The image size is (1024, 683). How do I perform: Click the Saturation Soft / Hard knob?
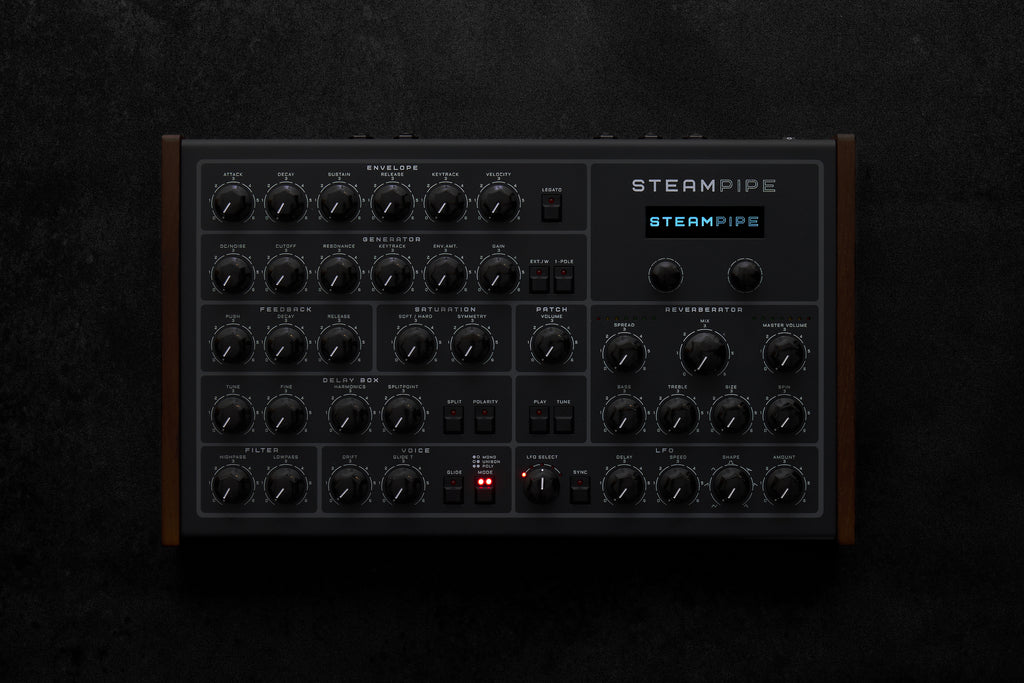click(415, 345)
